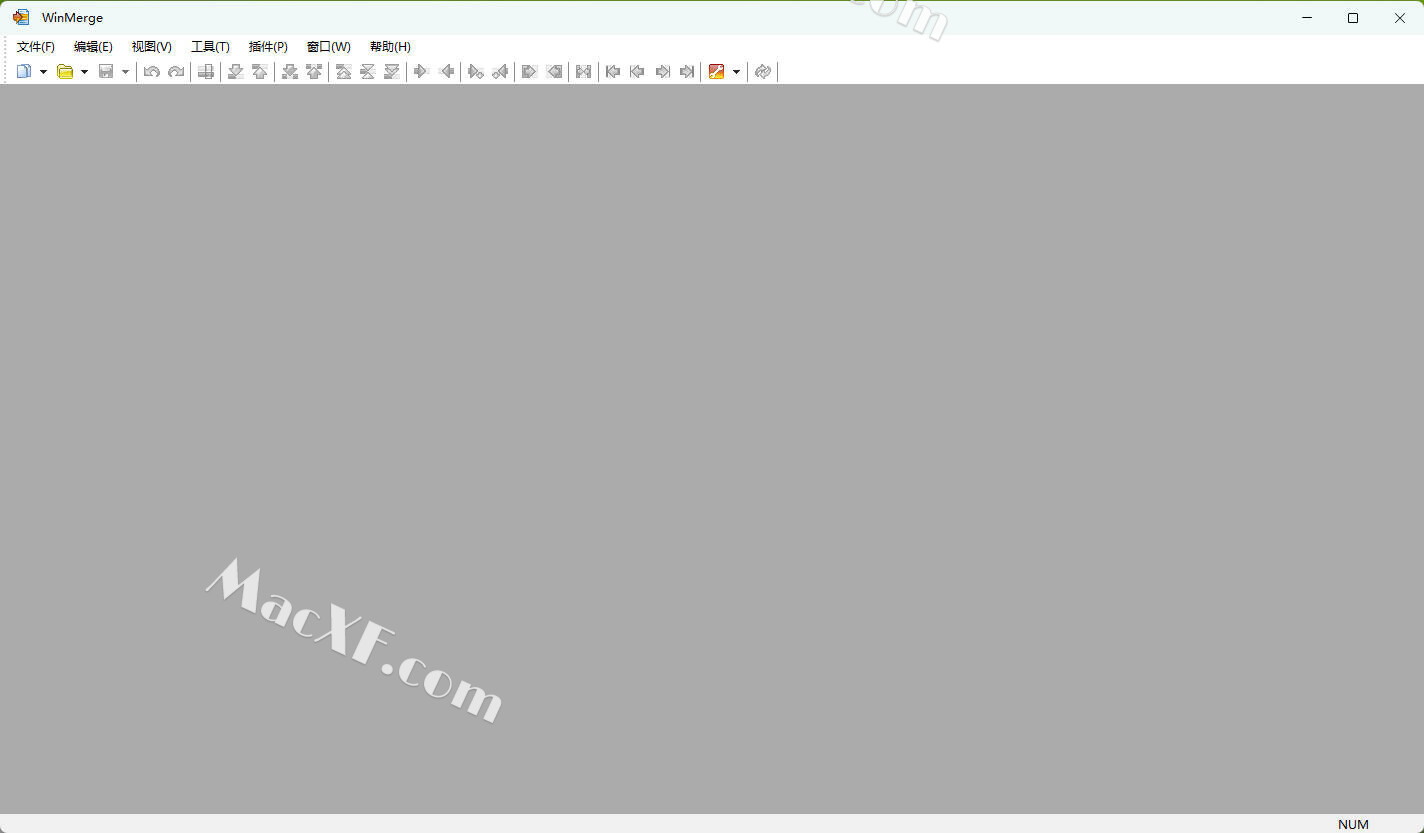1424x833 pixels.
Task: Open the 窗口(W) menu
Action: (x=329, y=46)
